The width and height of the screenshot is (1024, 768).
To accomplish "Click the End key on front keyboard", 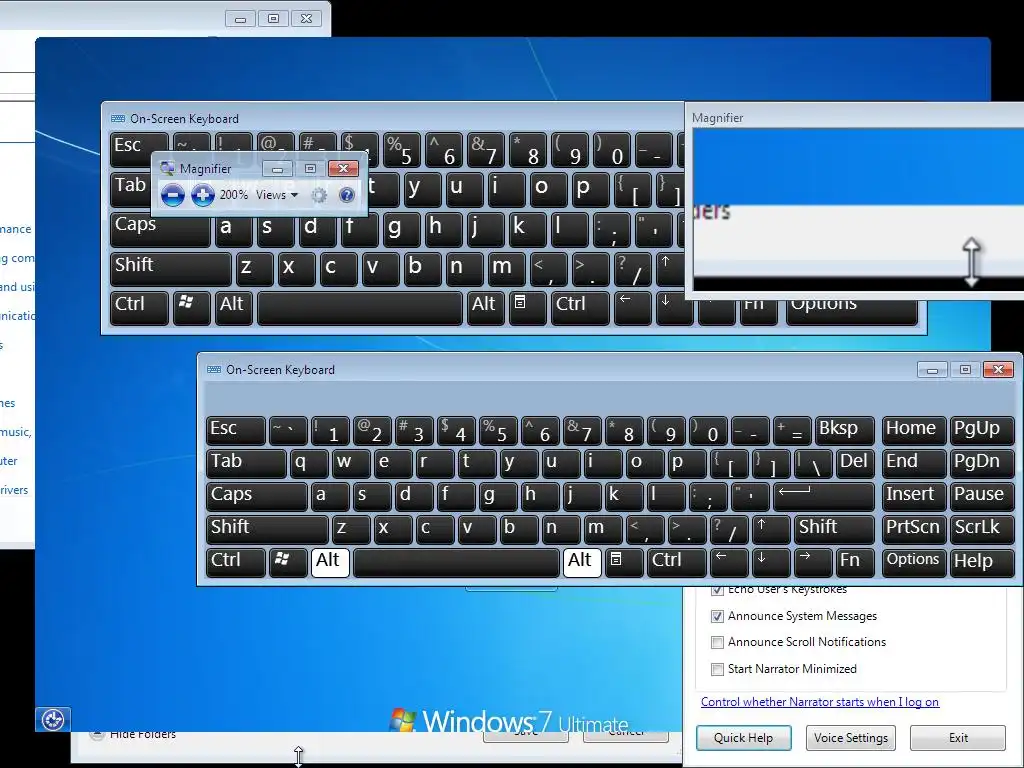I will click(x=913, y=464).
